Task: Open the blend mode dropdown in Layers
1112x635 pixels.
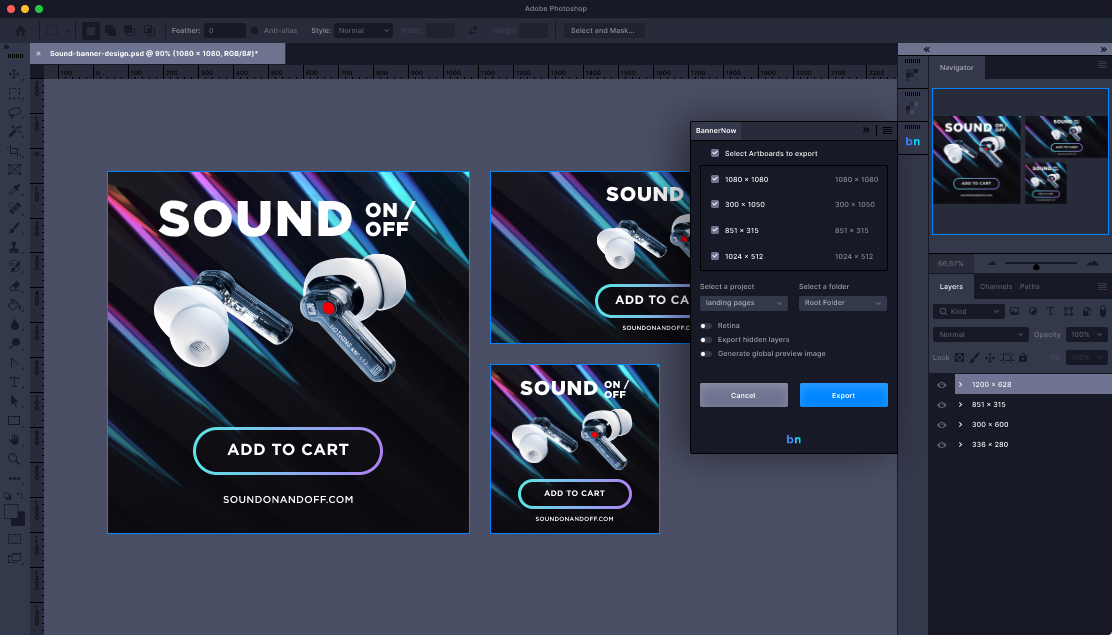Action: (980, 334)
